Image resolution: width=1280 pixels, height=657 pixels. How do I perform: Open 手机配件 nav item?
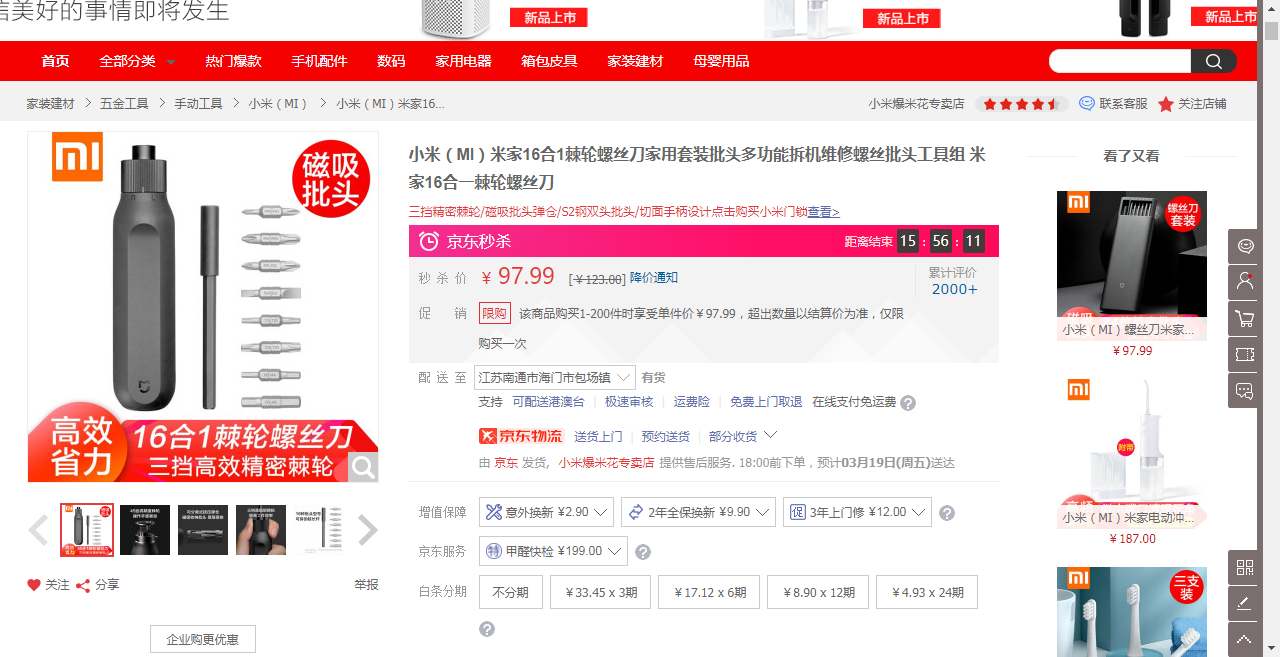pos(319,61)
